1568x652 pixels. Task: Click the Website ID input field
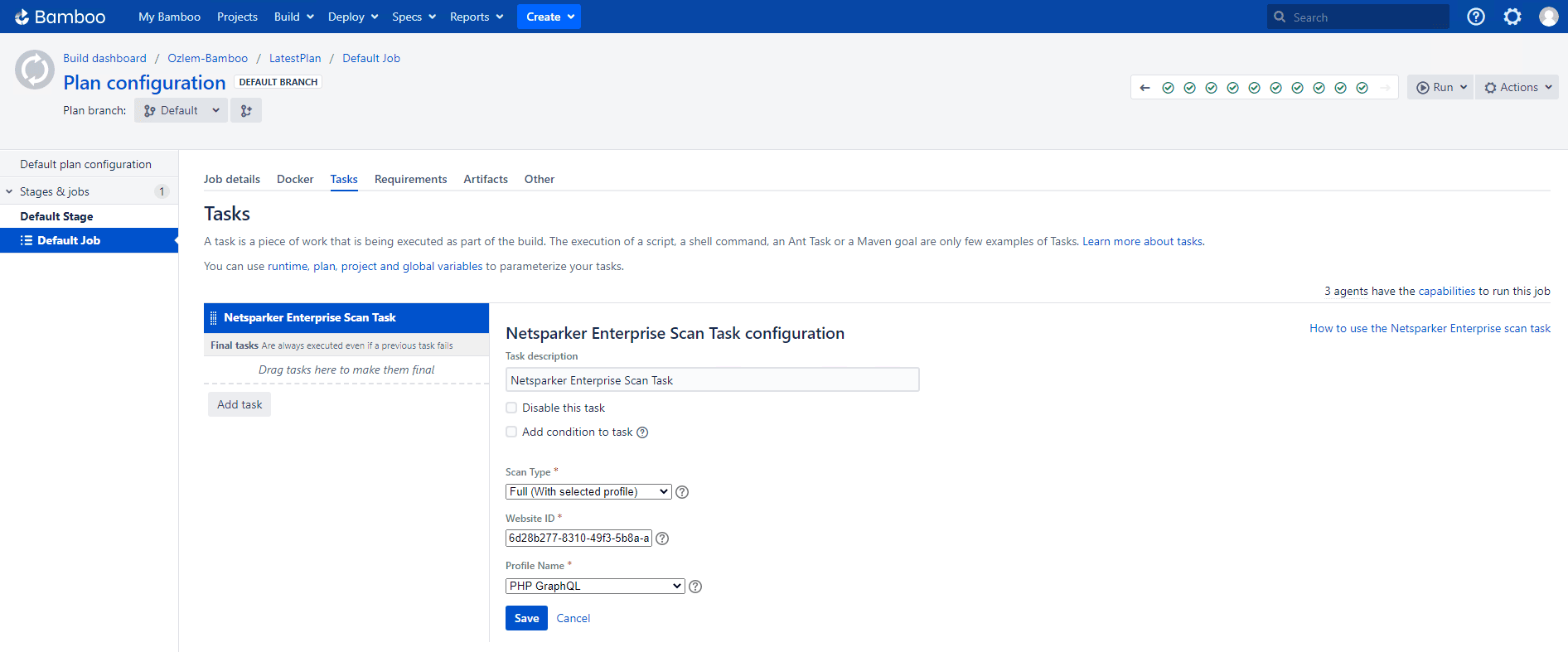pos(578,539)
